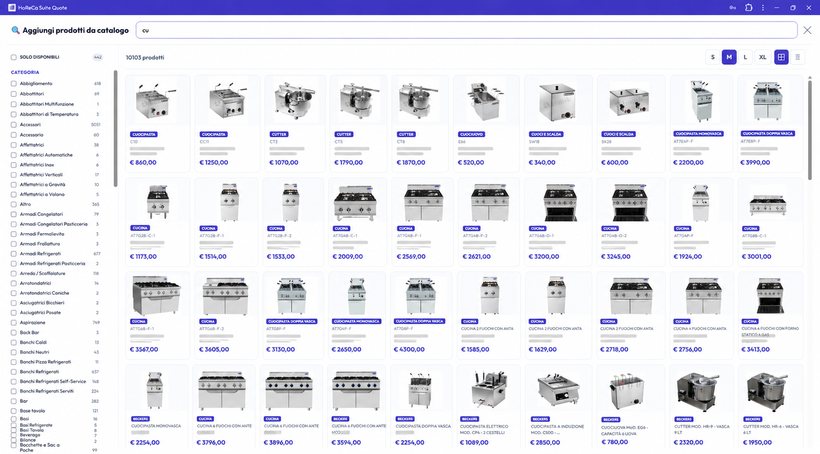This screenshot has width=820, height=454.
Task: Select the cutter priced € 1870,00
Action: pyautogui.click(x=422, y=123)
